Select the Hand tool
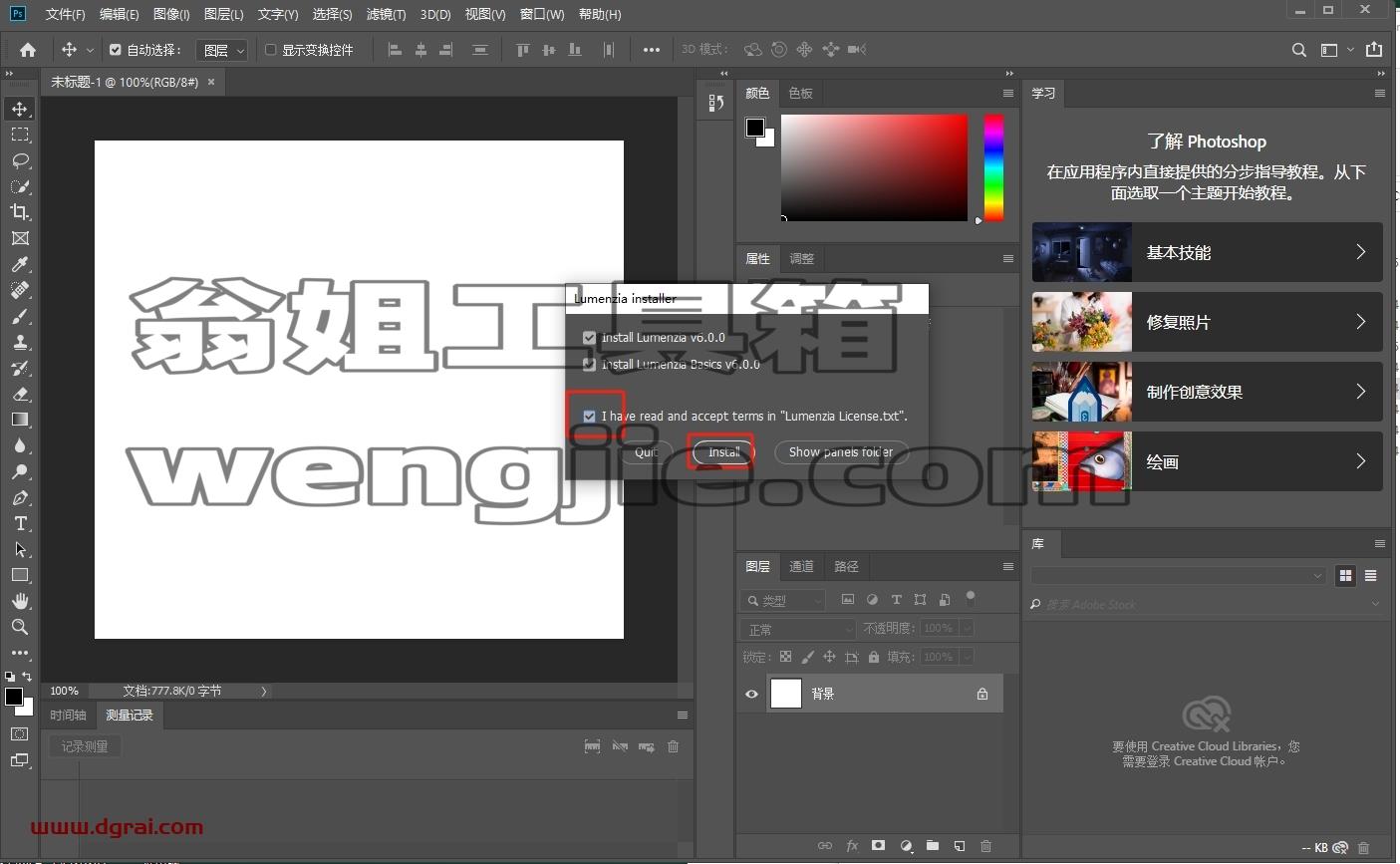The image size is (1400, 864). 20,601
